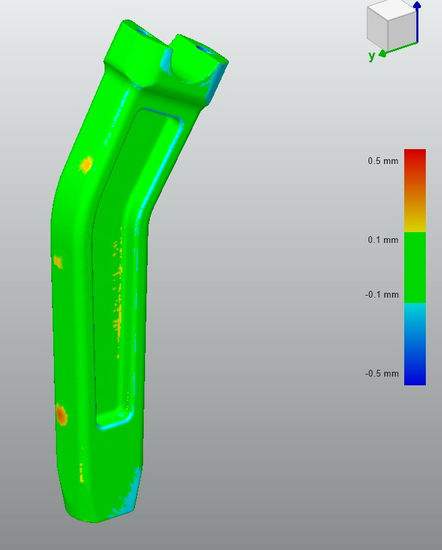Click the 0.1 mm legend label
Screen dimensions: 442x550
pos(383,240)
